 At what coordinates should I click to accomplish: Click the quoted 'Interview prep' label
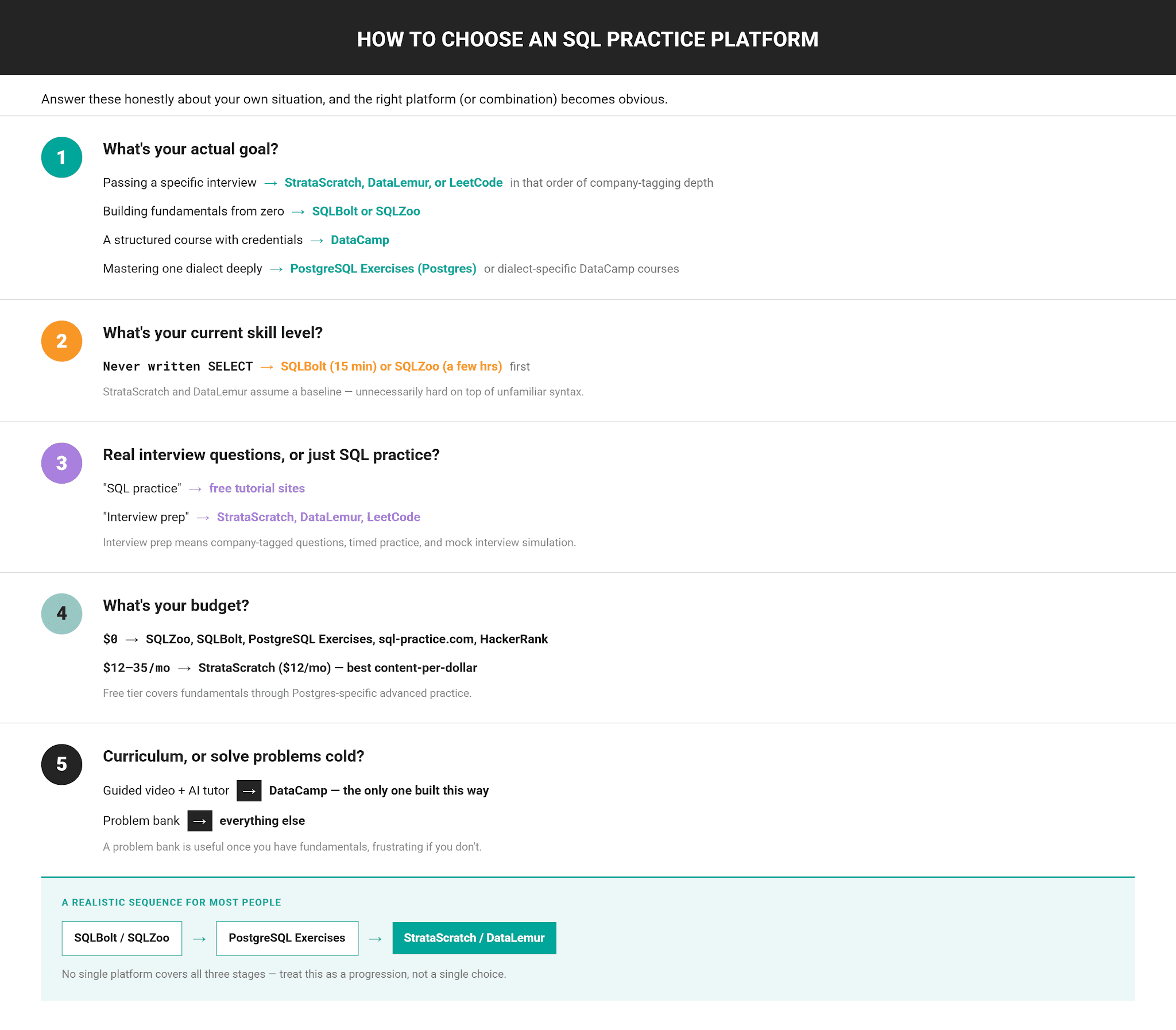pos(146,518)
